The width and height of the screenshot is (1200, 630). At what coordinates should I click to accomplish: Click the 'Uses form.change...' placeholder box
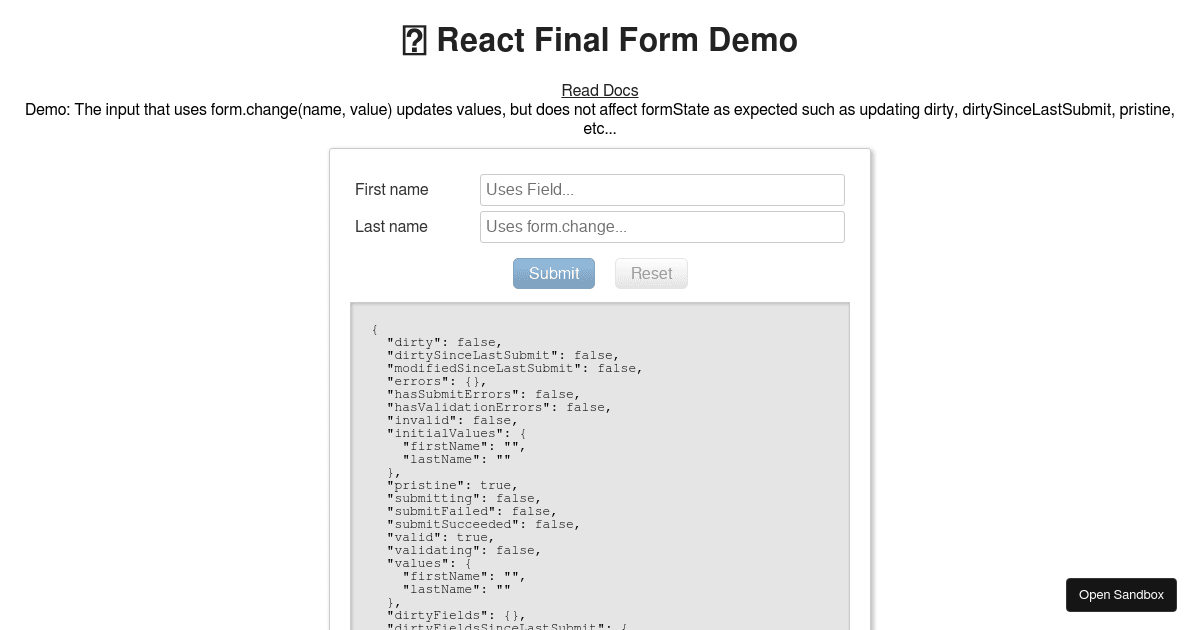(662, 226)
